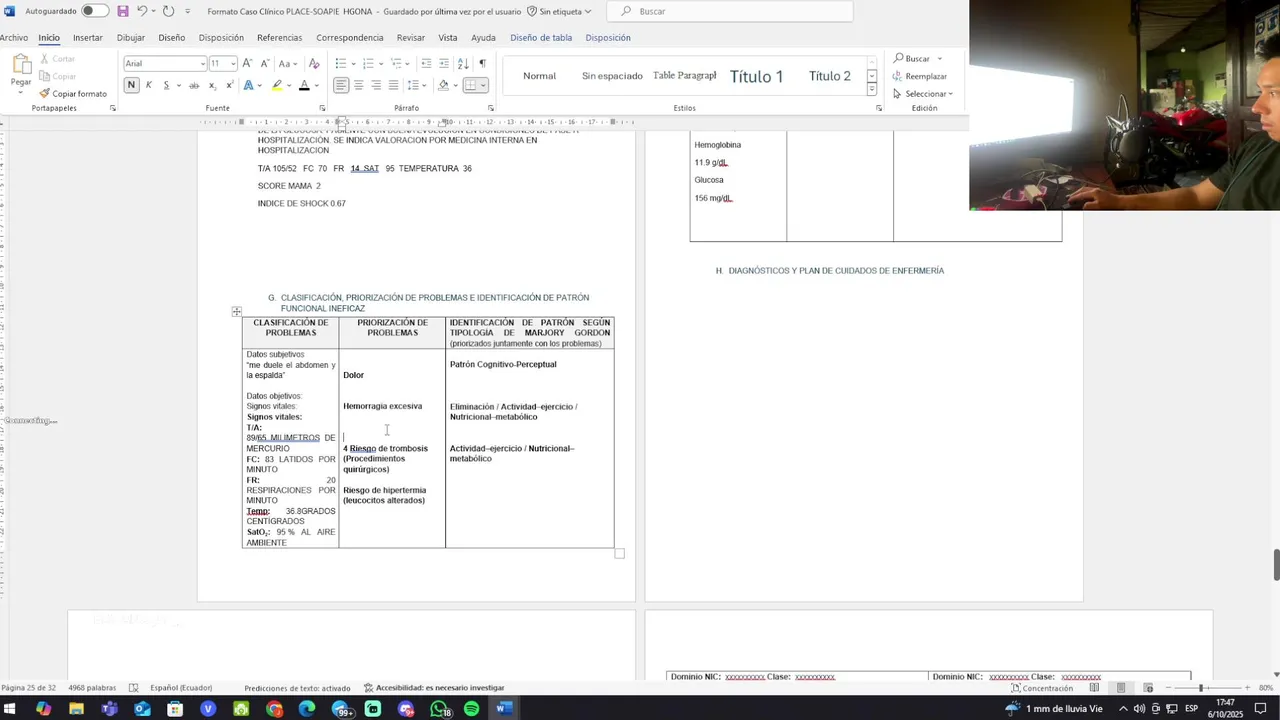1280x720 pixels.
Task: Open the Pegar paste button
Action: [21, 71]
